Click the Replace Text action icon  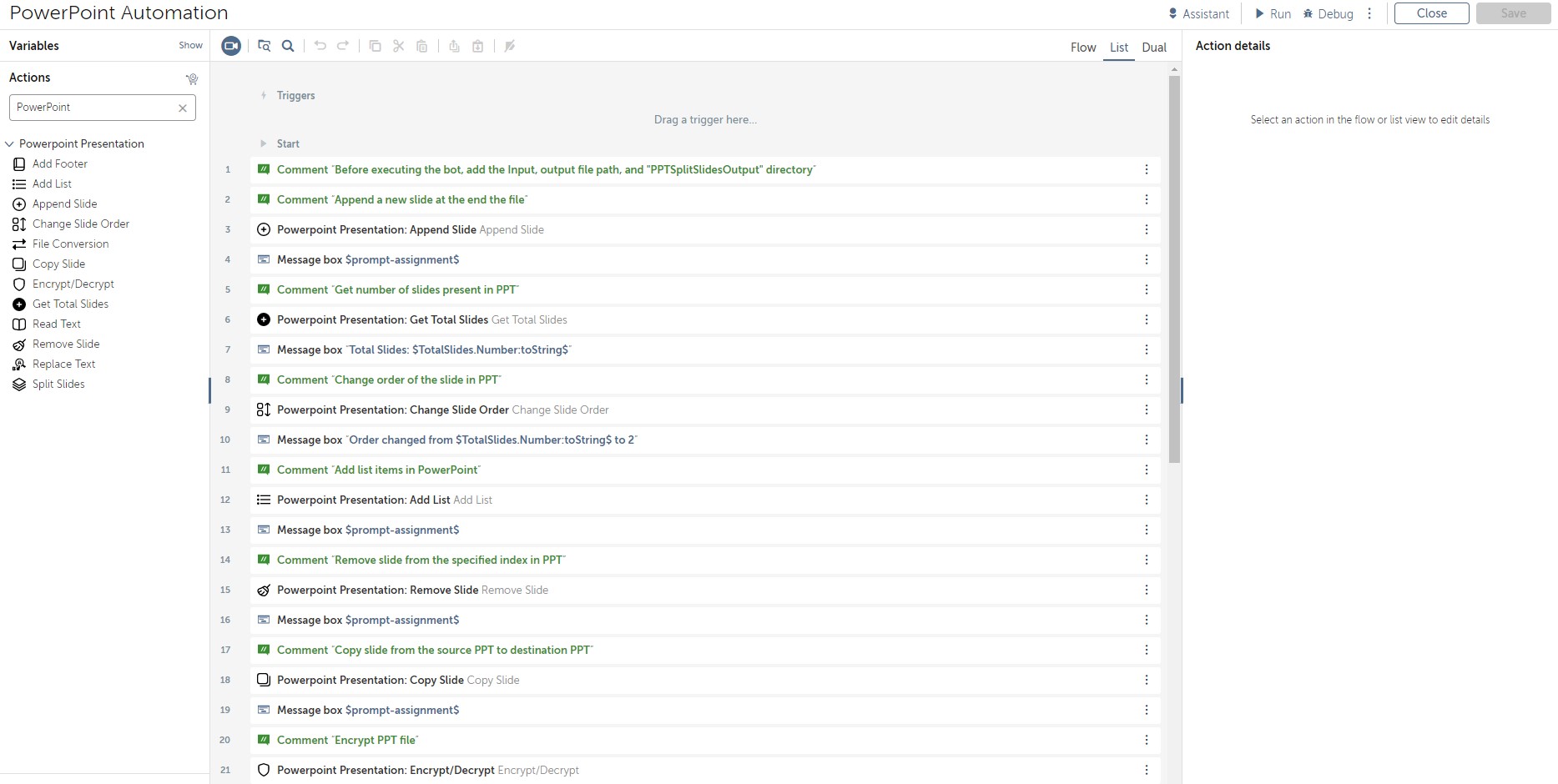(19, 364)
